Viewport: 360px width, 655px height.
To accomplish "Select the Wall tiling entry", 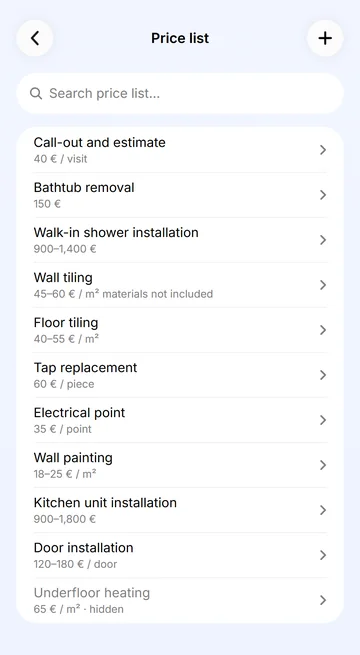I will coord(180,285).
